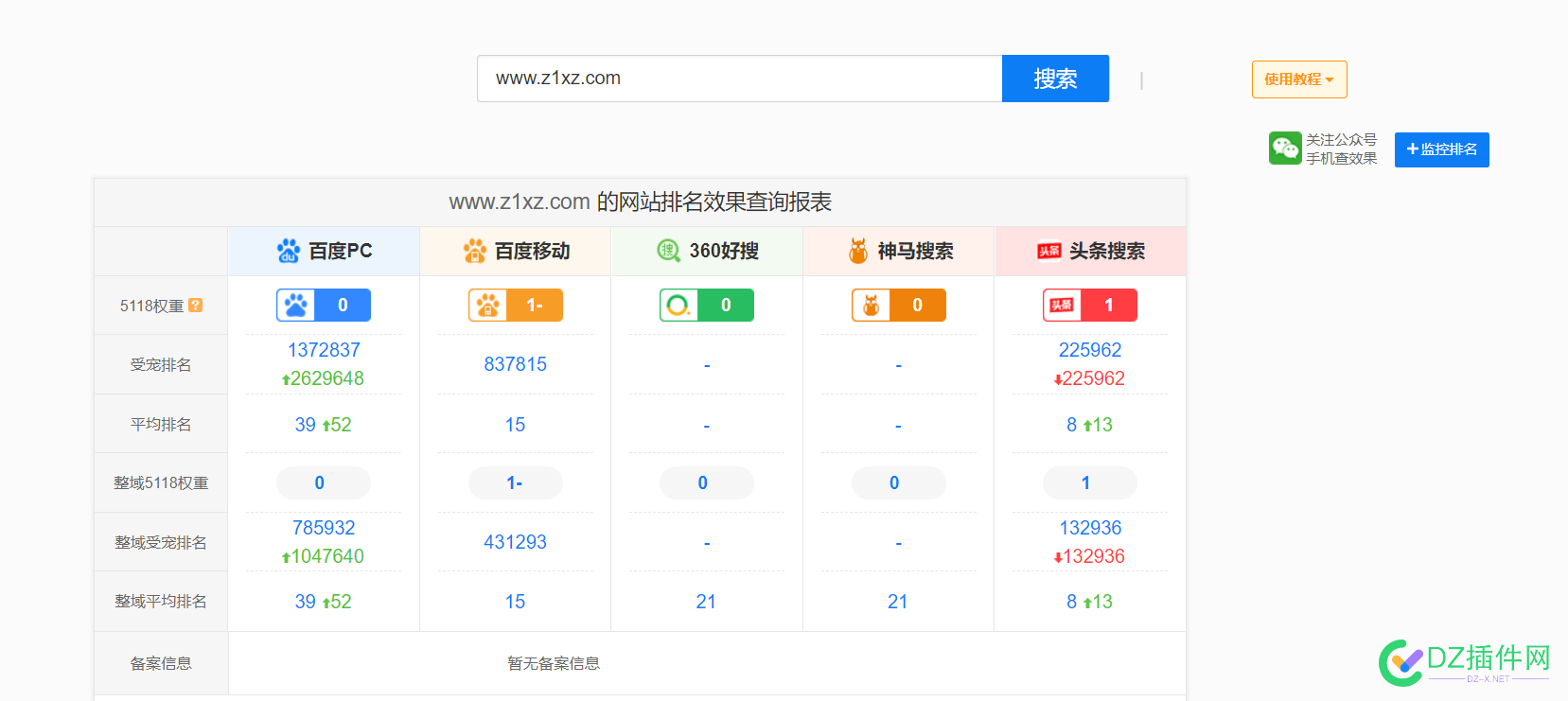
Task: Expand the 使用教程 dropdown
Action: [x=1299, y=79]
